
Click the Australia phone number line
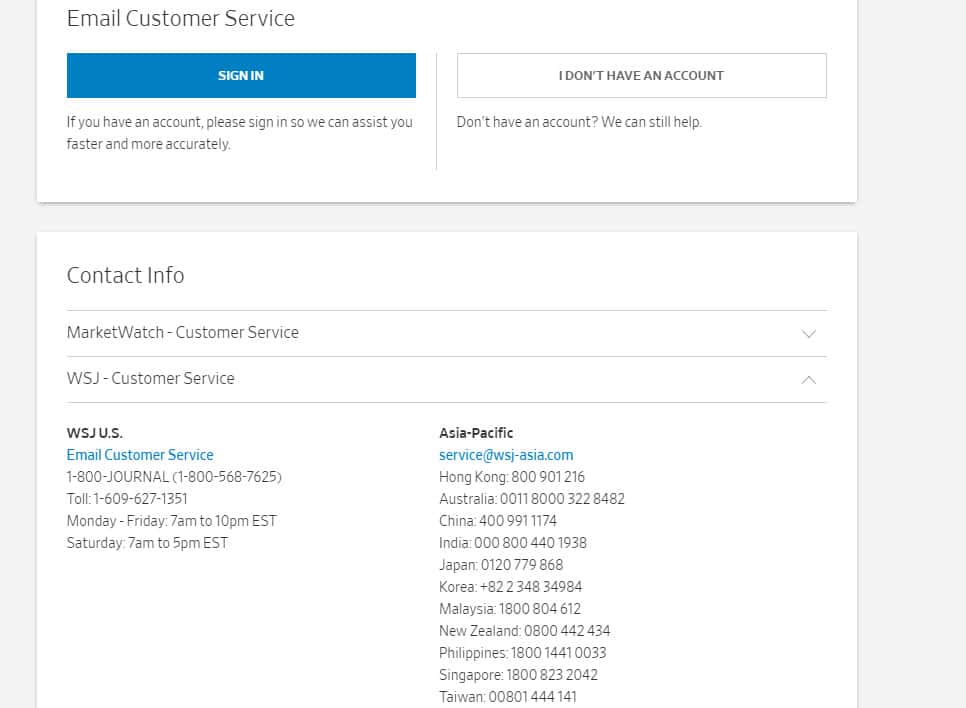(x=532, y=499)
